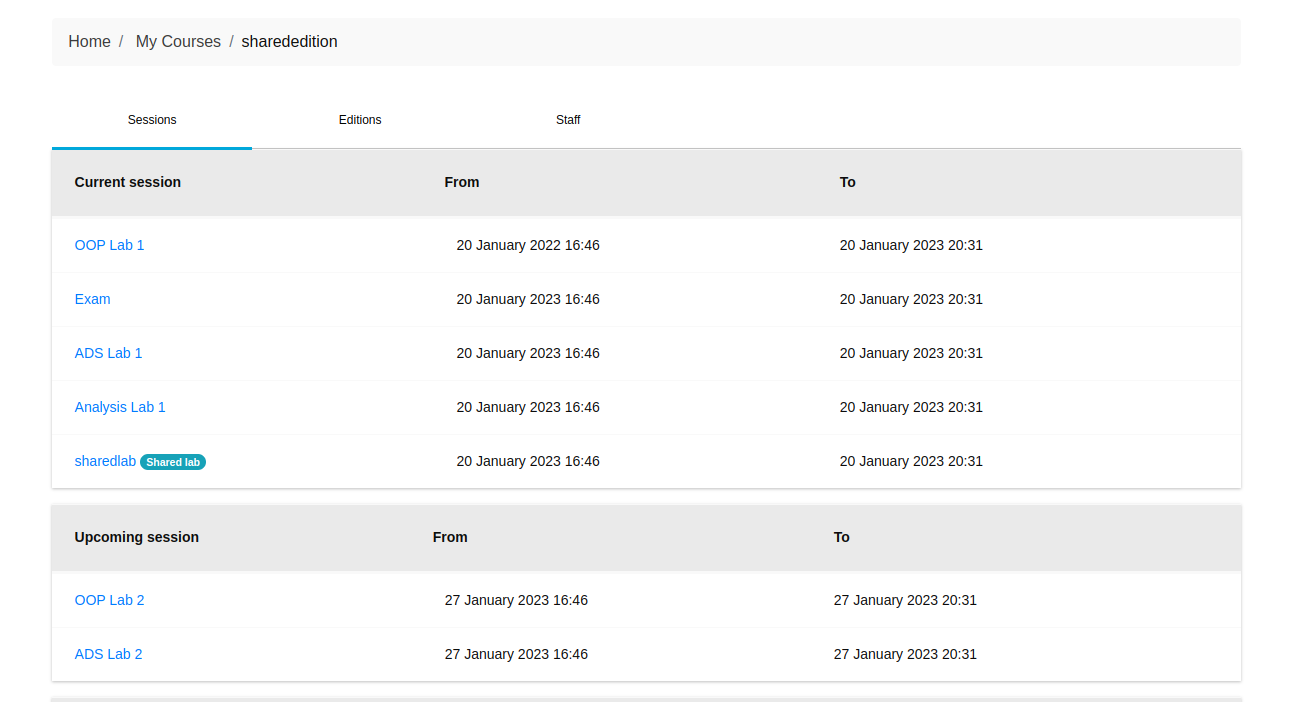The width and height of the screenshot is (1294, 702).
Task: Go to Home in breadcrumb
Action: [x=89, y=42]
